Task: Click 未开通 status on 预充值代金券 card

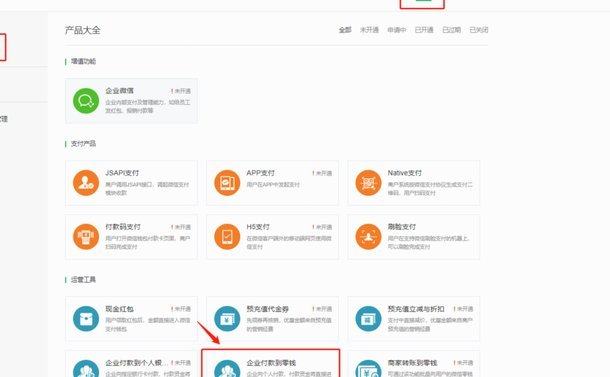Action: click(322, 309)
